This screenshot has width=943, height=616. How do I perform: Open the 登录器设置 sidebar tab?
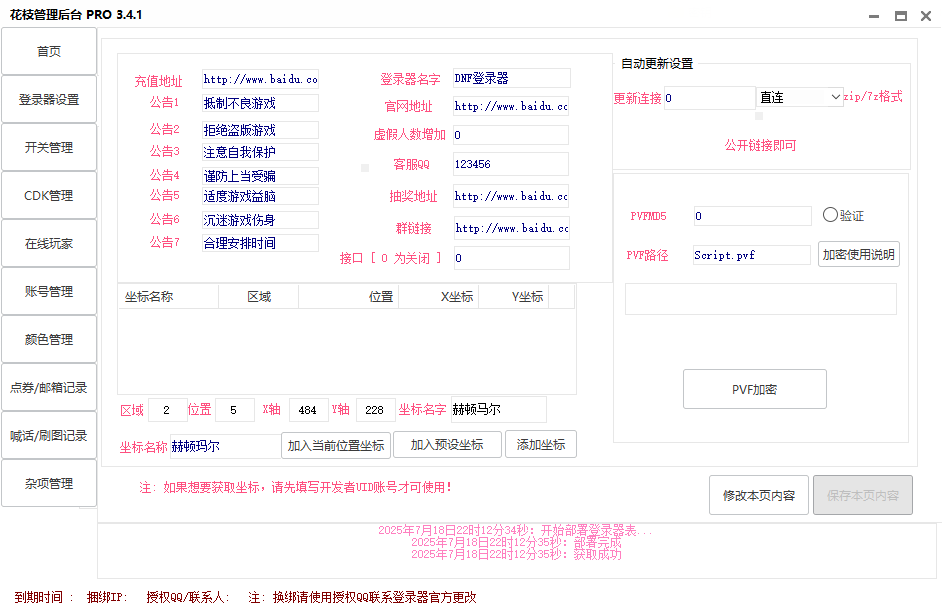(49, 100)
